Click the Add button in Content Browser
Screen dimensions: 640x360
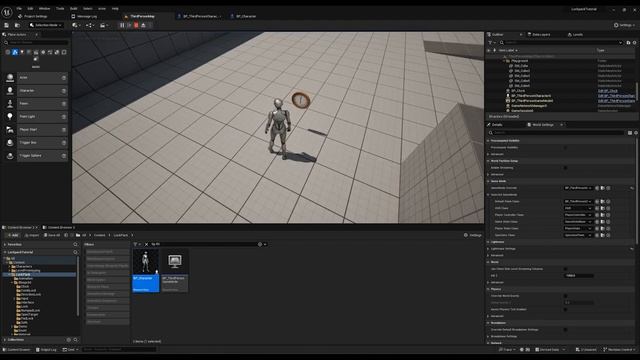pos(12,236)
